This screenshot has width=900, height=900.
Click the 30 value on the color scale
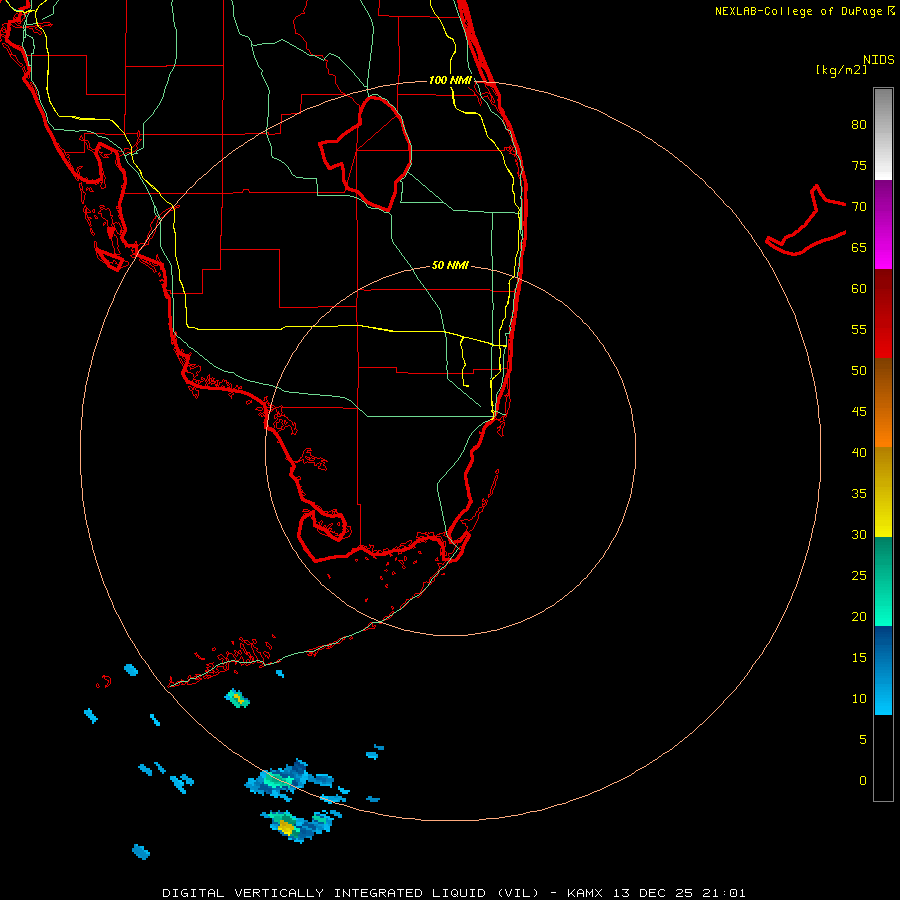click(859, 534)
